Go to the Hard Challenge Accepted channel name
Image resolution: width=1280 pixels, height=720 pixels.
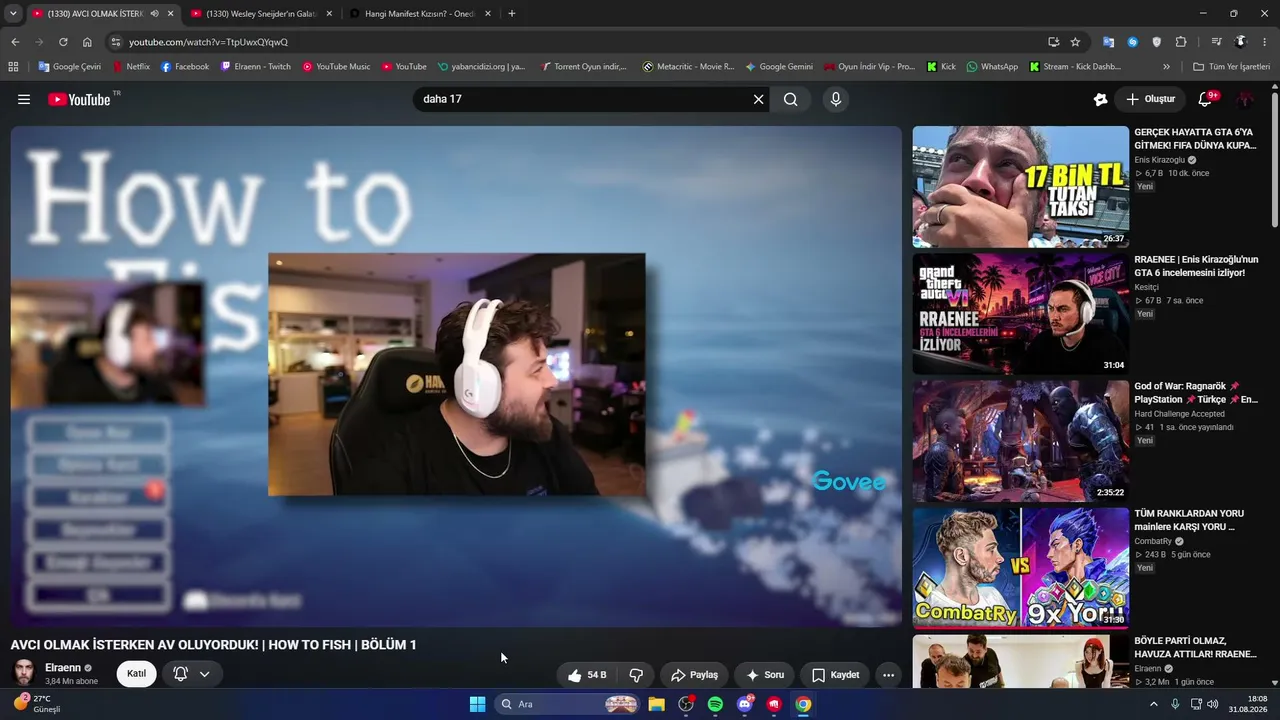coord(1179,414)
